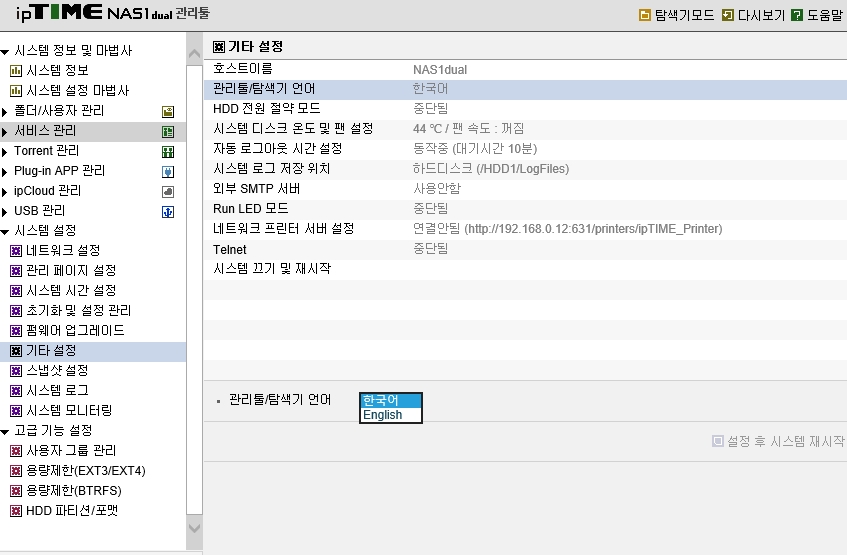
Task: Choose English in the language dropdown list
Action: click(x=391, y=415)
